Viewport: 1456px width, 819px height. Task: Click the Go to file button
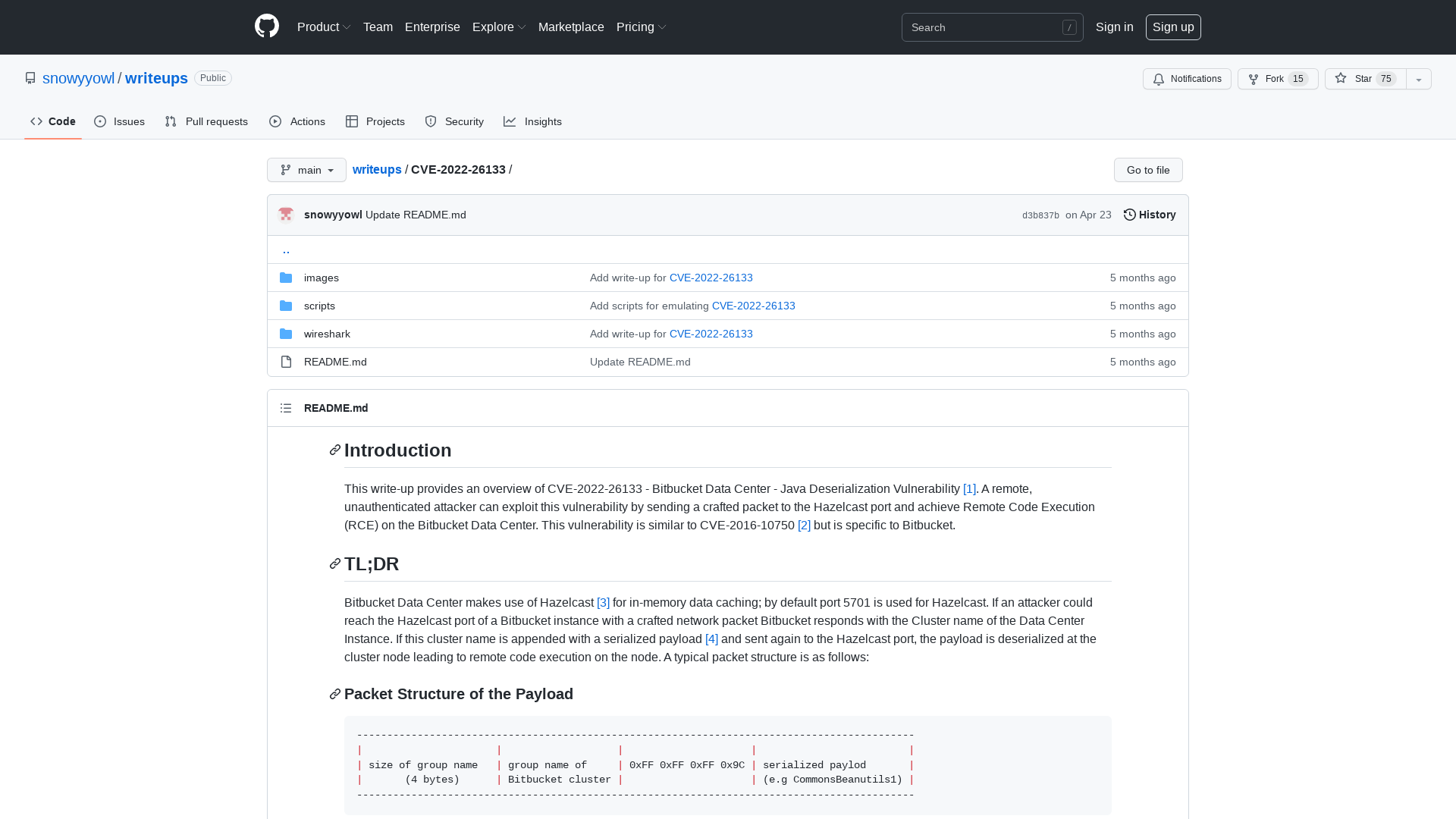coord(1148,170)
